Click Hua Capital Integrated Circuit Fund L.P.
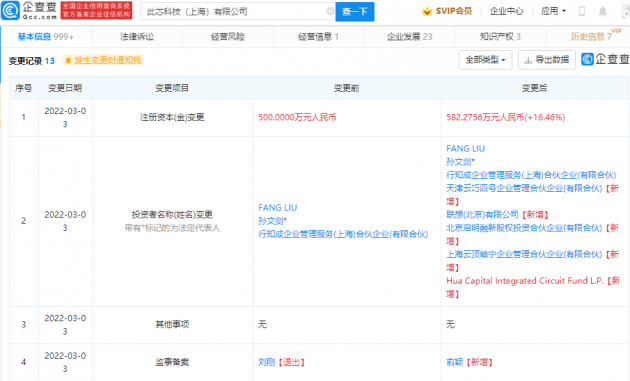630x381 pixels. point(525,281)
